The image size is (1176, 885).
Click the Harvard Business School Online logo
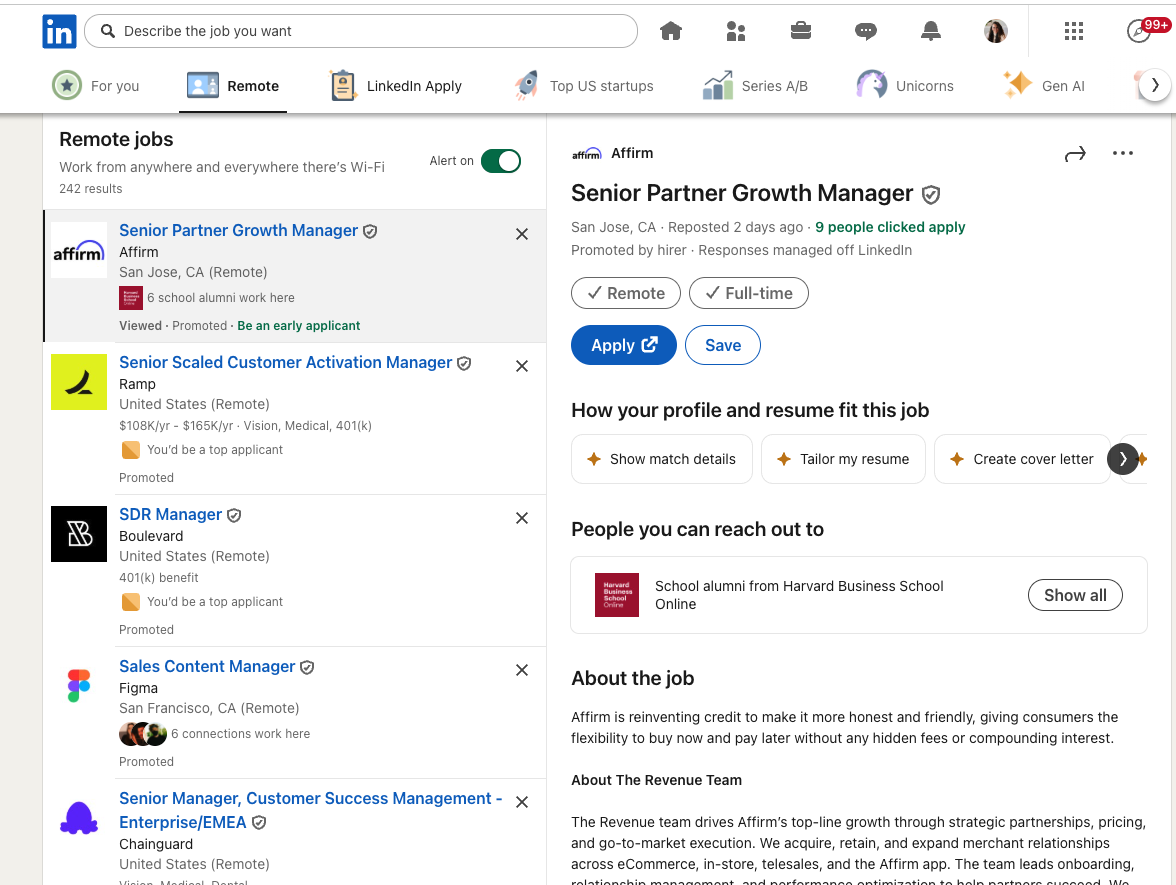[x=616, y=595]
